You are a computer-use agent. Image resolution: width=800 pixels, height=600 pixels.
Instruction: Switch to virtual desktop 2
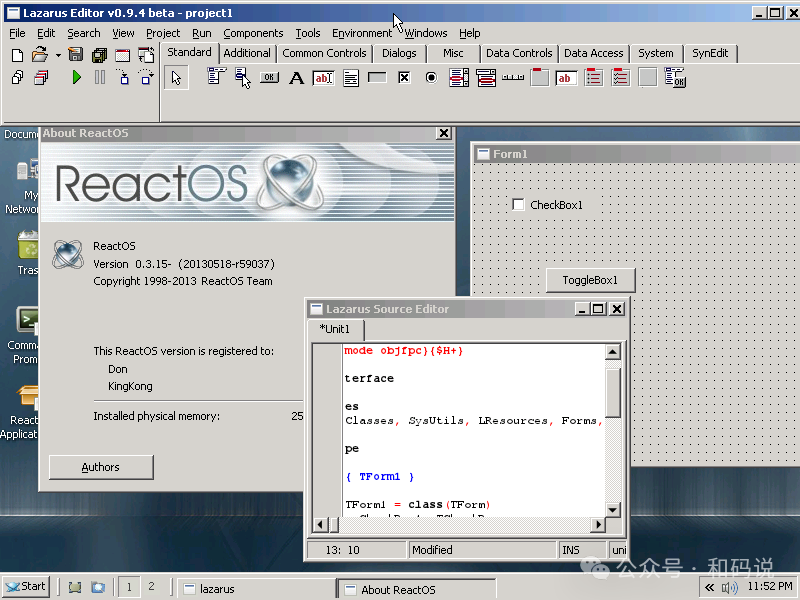[151, 587]
